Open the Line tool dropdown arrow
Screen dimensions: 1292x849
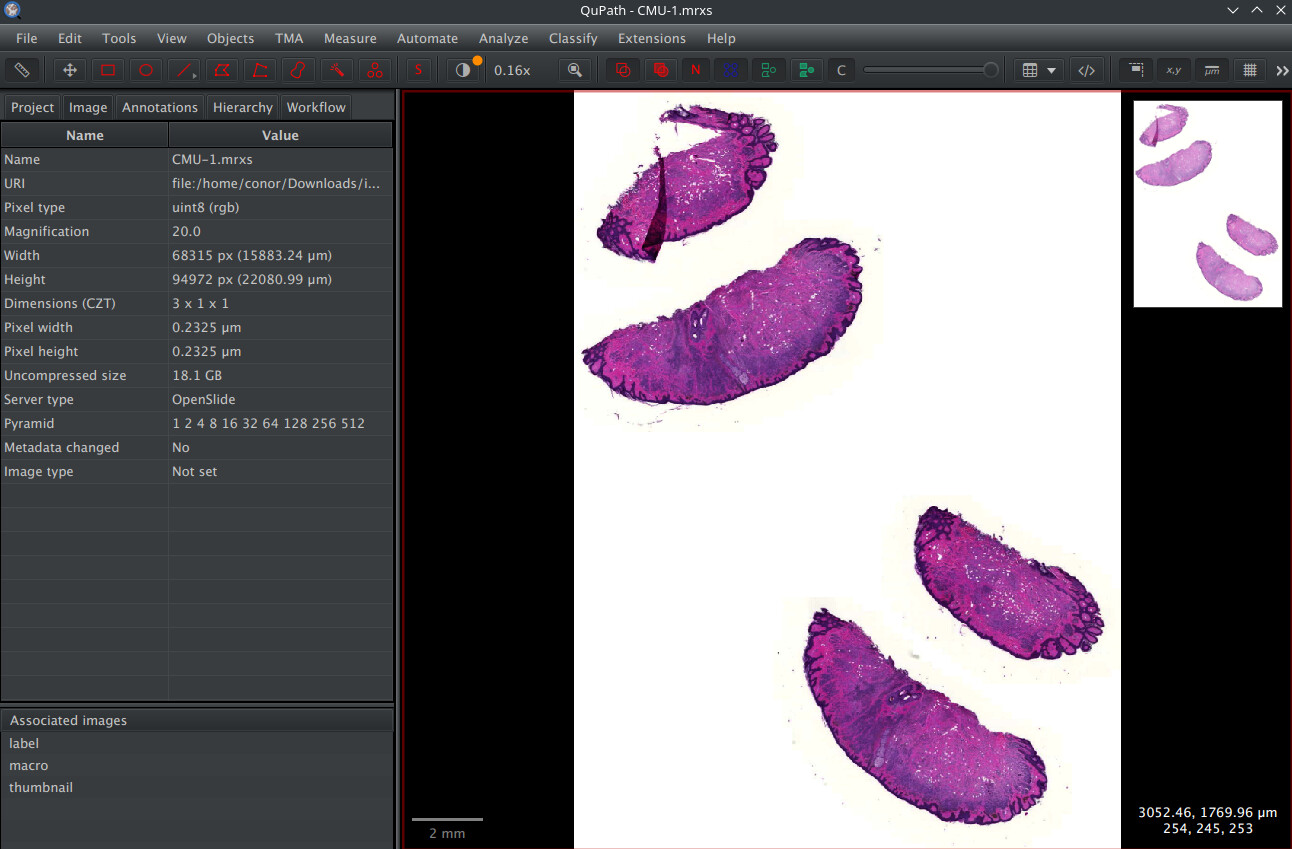tap(195, 74)
